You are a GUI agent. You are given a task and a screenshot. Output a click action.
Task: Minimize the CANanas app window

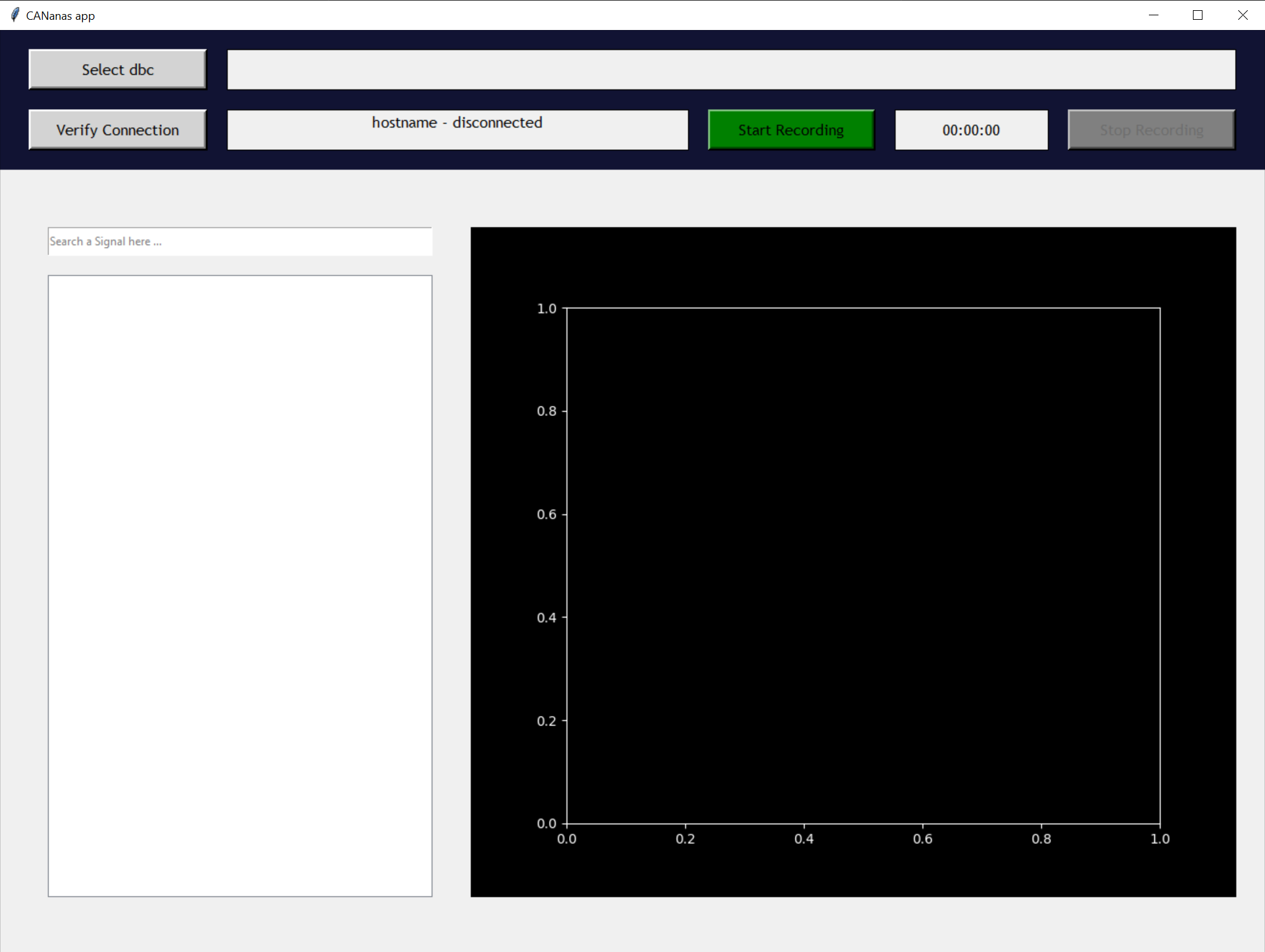pyautogui.click(x=1153, y=15)
